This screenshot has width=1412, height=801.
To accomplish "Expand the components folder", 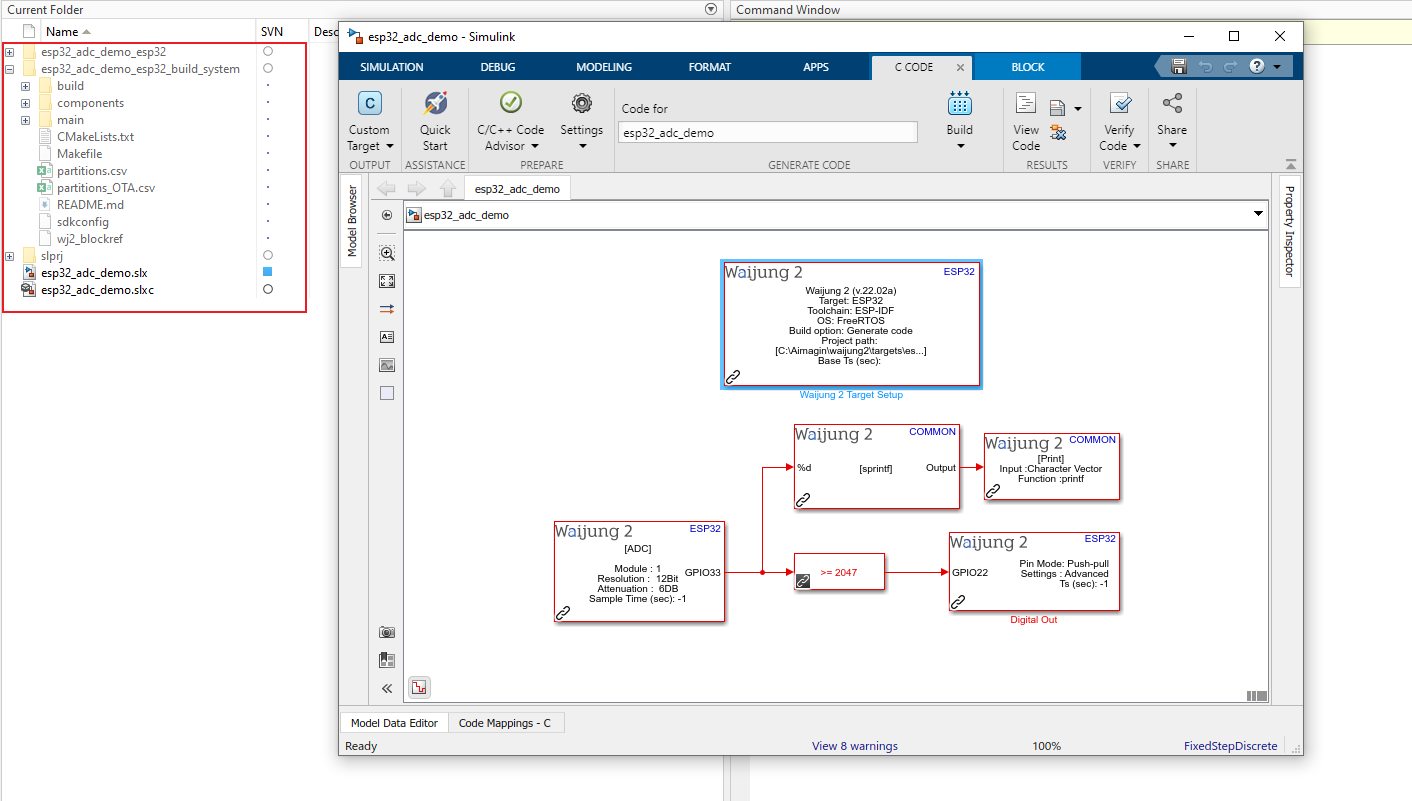I will click(x=25, y=103).
